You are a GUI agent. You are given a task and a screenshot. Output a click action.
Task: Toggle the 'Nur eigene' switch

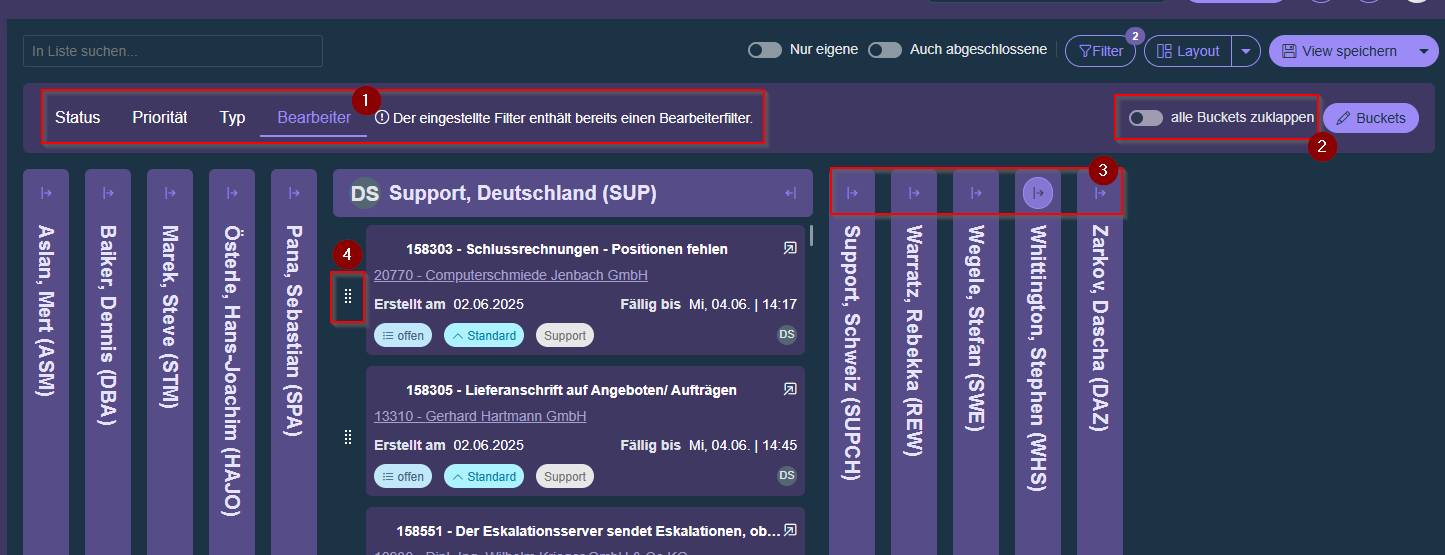(765, 50)
